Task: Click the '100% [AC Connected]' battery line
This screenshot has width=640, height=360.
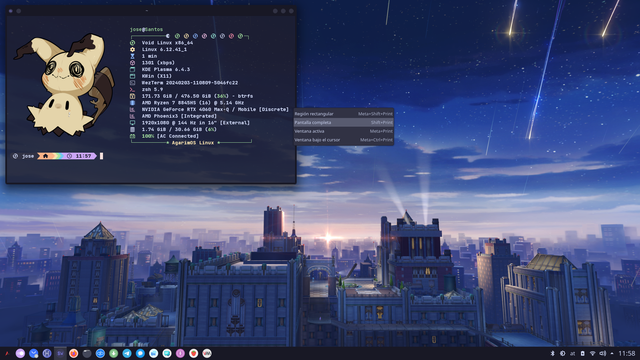Action: click(170, 136)
